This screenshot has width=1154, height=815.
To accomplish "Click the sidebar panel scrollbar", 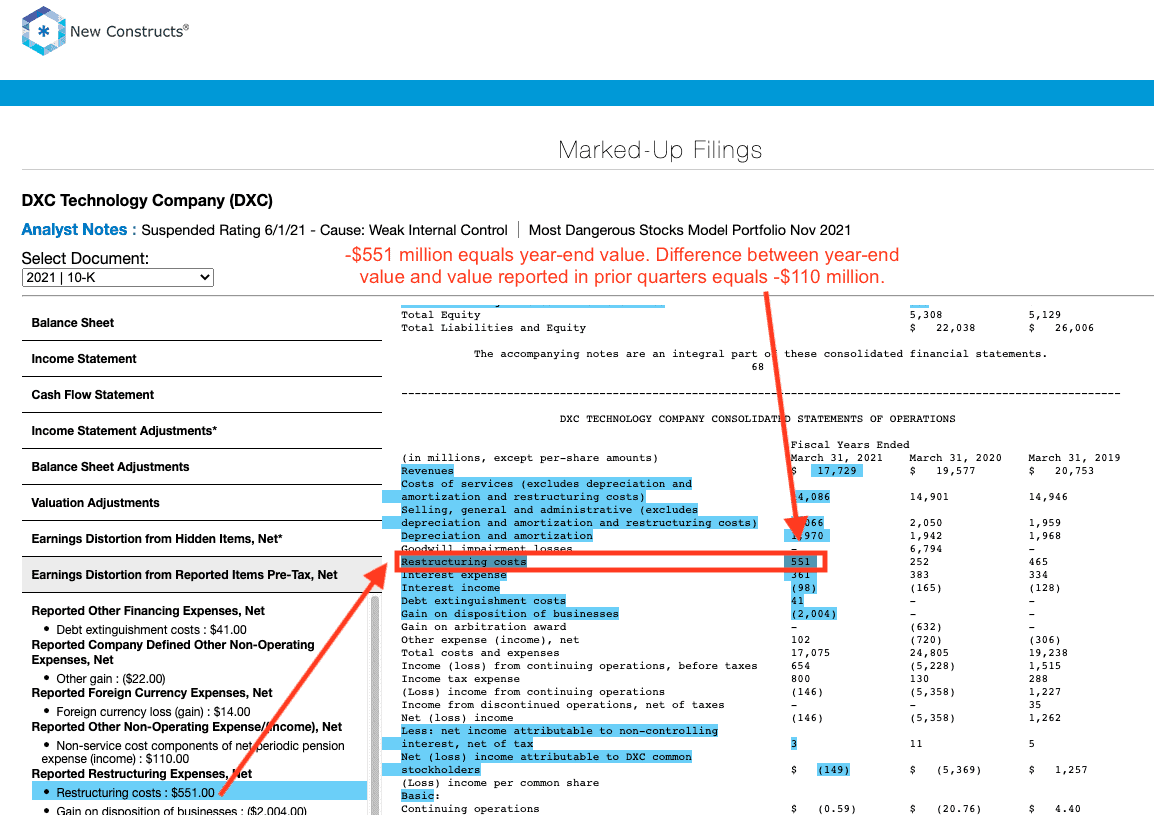I will click(x=375, y=705).
